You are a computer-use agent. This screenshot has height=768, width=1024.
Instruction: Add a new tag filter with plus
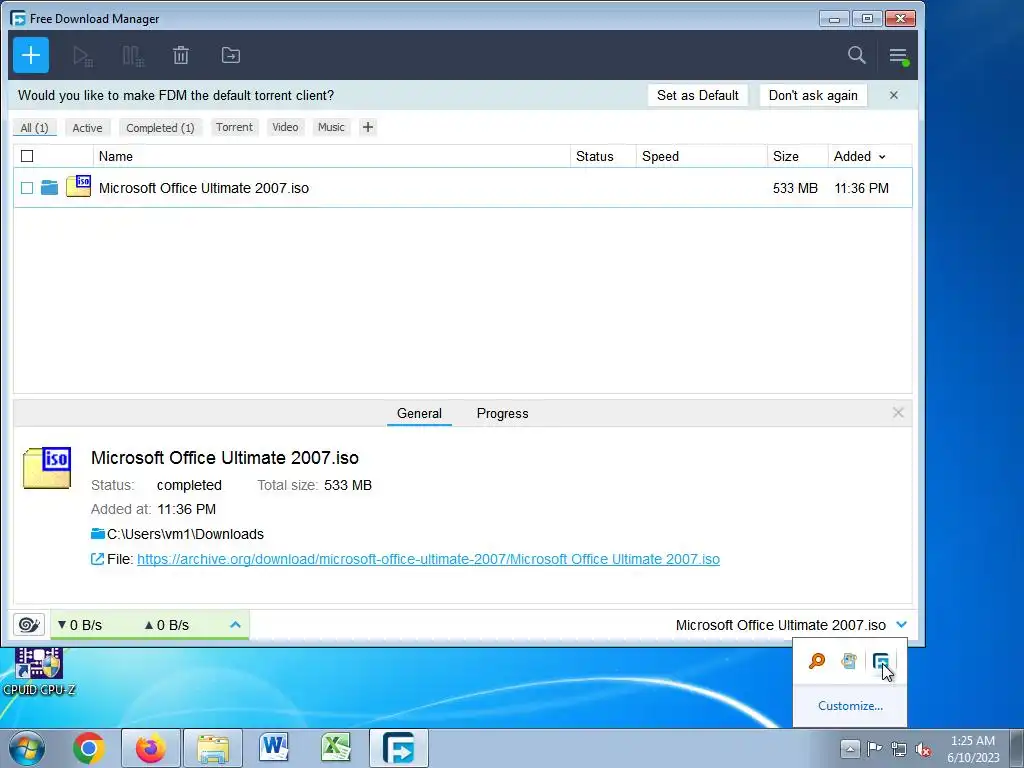(x=368, y=127)
